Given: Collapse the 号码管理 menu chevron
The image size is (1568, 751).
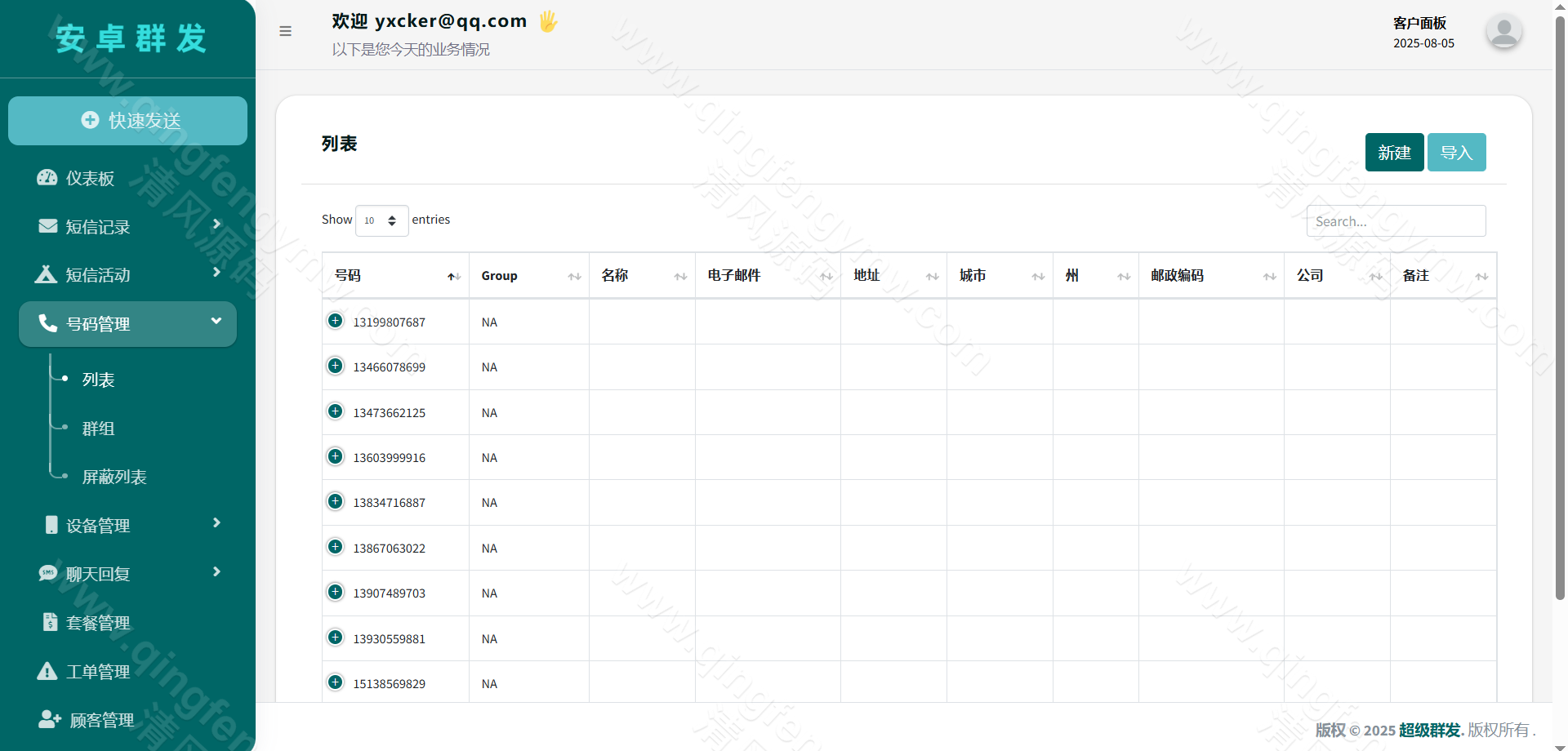Looking at the screenshot, I should coord(216,321).
